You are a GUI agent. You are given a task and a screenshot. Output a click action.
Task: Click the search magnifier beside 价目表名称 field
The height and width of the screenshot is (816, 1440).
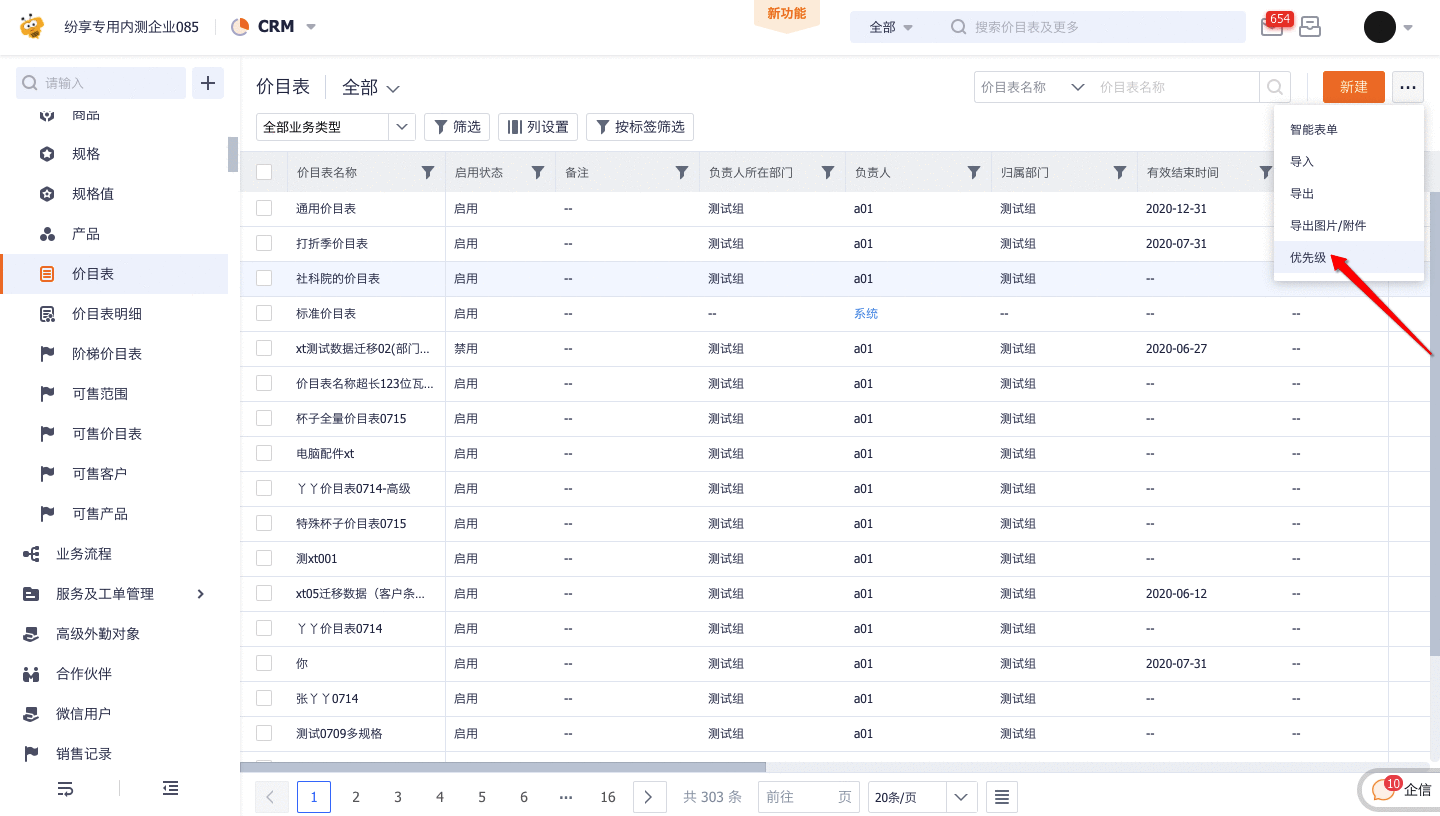1275,87
